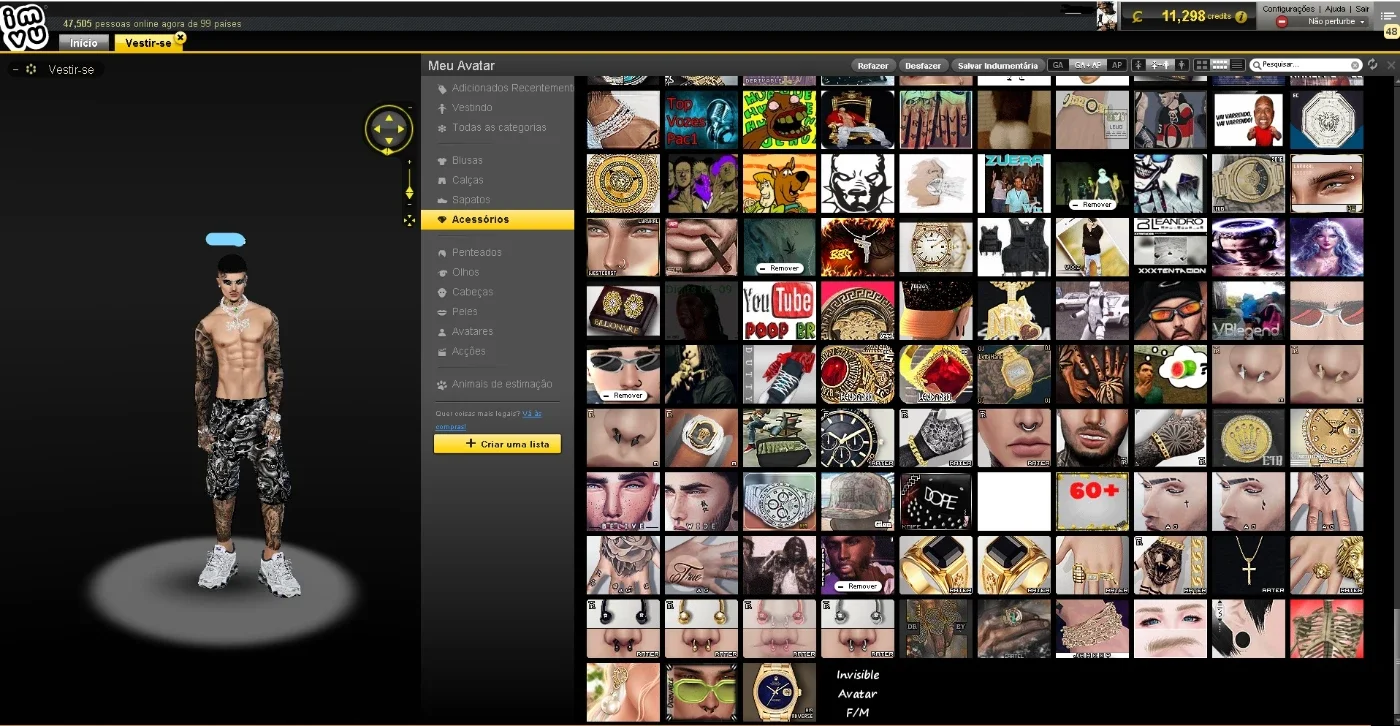Switch to list view

pyautogui.click(x=1237, y=65)
